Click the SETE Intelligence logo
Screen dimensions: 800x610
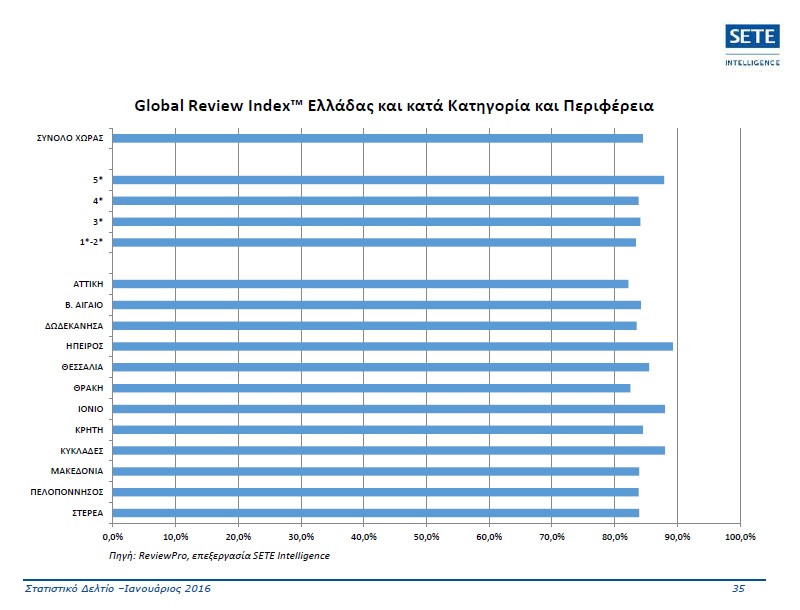click(753, 45)
